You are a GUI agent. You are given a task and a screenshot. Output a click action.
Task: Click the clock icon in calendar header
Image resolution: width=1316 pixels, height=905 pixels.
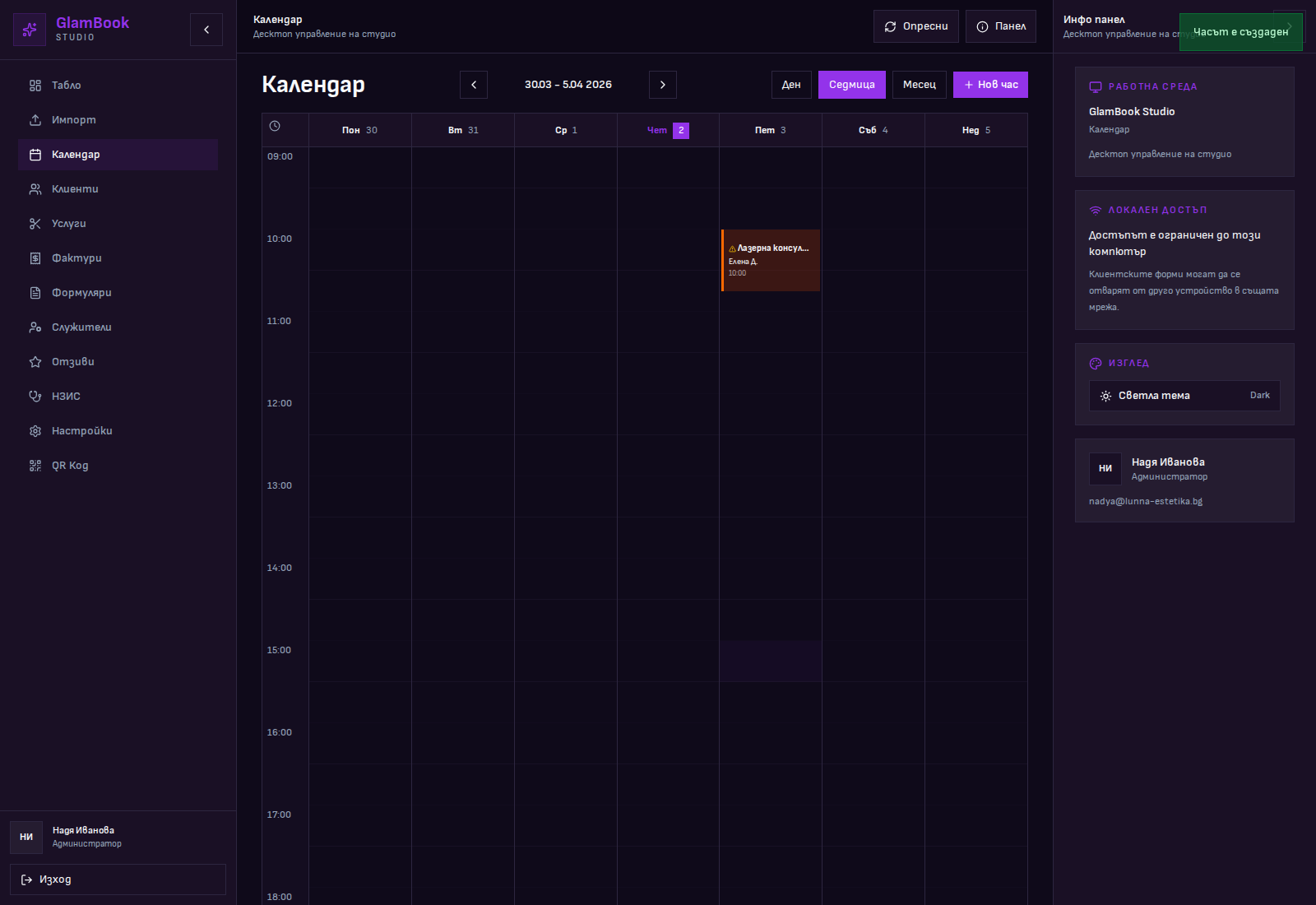click(x=275, y=127)
